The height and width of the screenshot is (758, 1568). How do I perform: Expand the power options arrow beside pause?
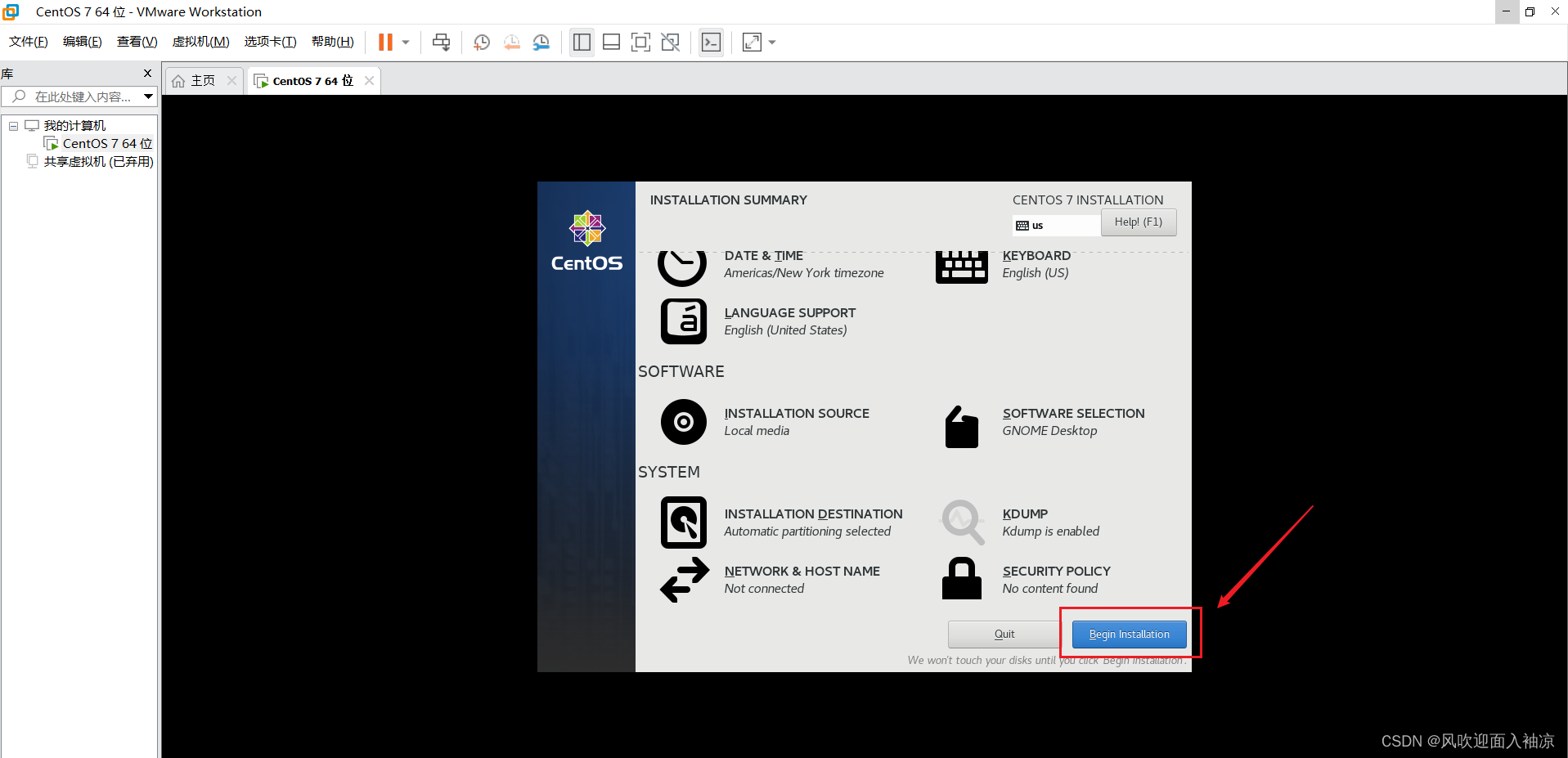coord(406,43)
